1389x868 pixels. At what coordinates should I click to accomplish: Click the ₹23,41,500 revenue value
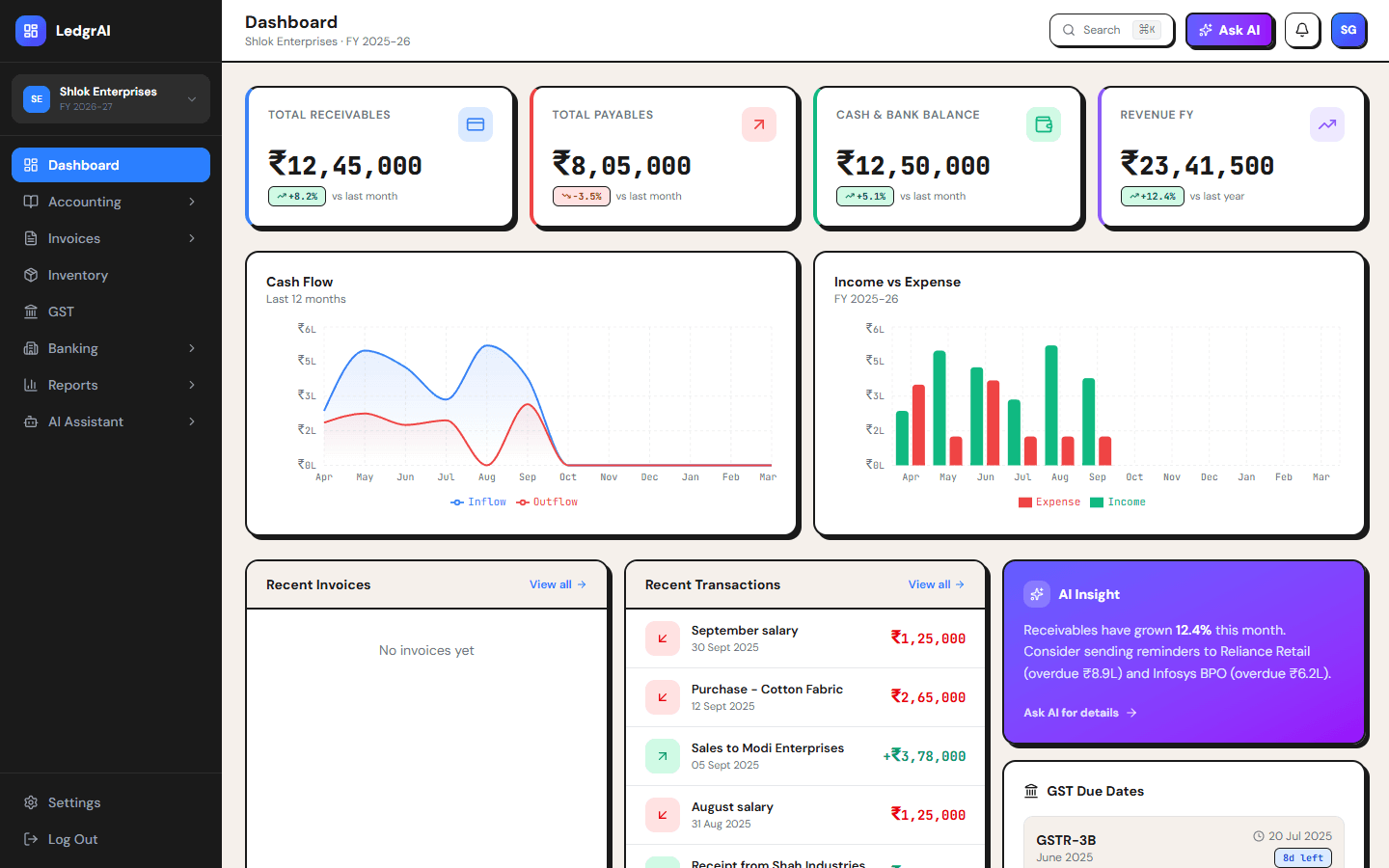(x=1197, y=165)
